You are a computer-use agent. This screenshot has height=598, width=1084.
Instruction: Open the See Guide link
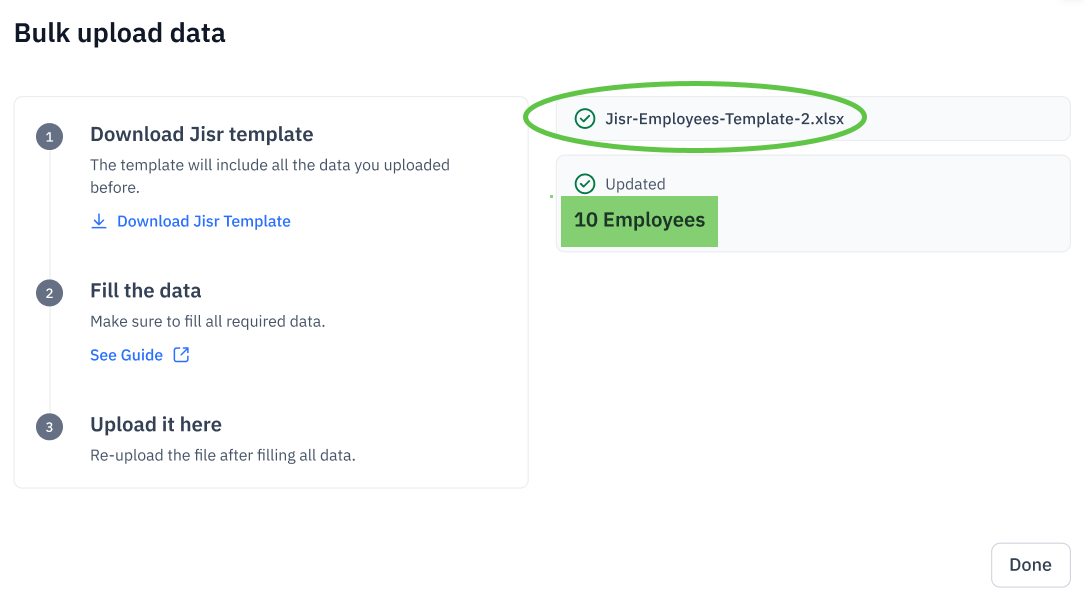coord(126,355)
